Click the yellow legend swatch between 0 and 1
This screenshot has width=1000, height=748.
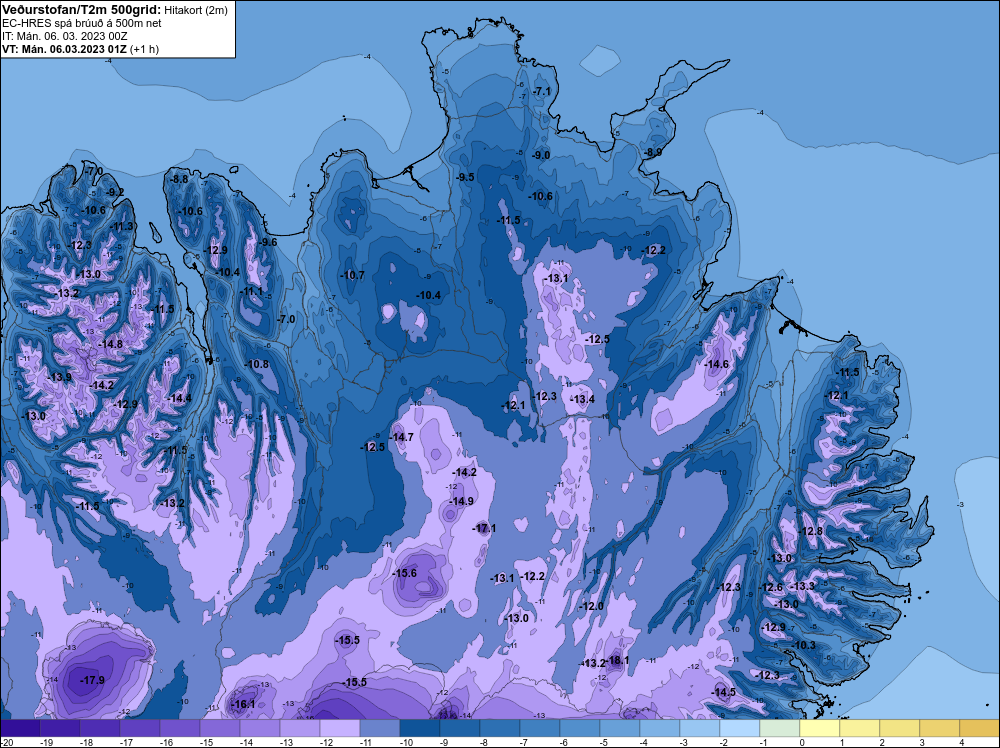[x=820, y=728]
